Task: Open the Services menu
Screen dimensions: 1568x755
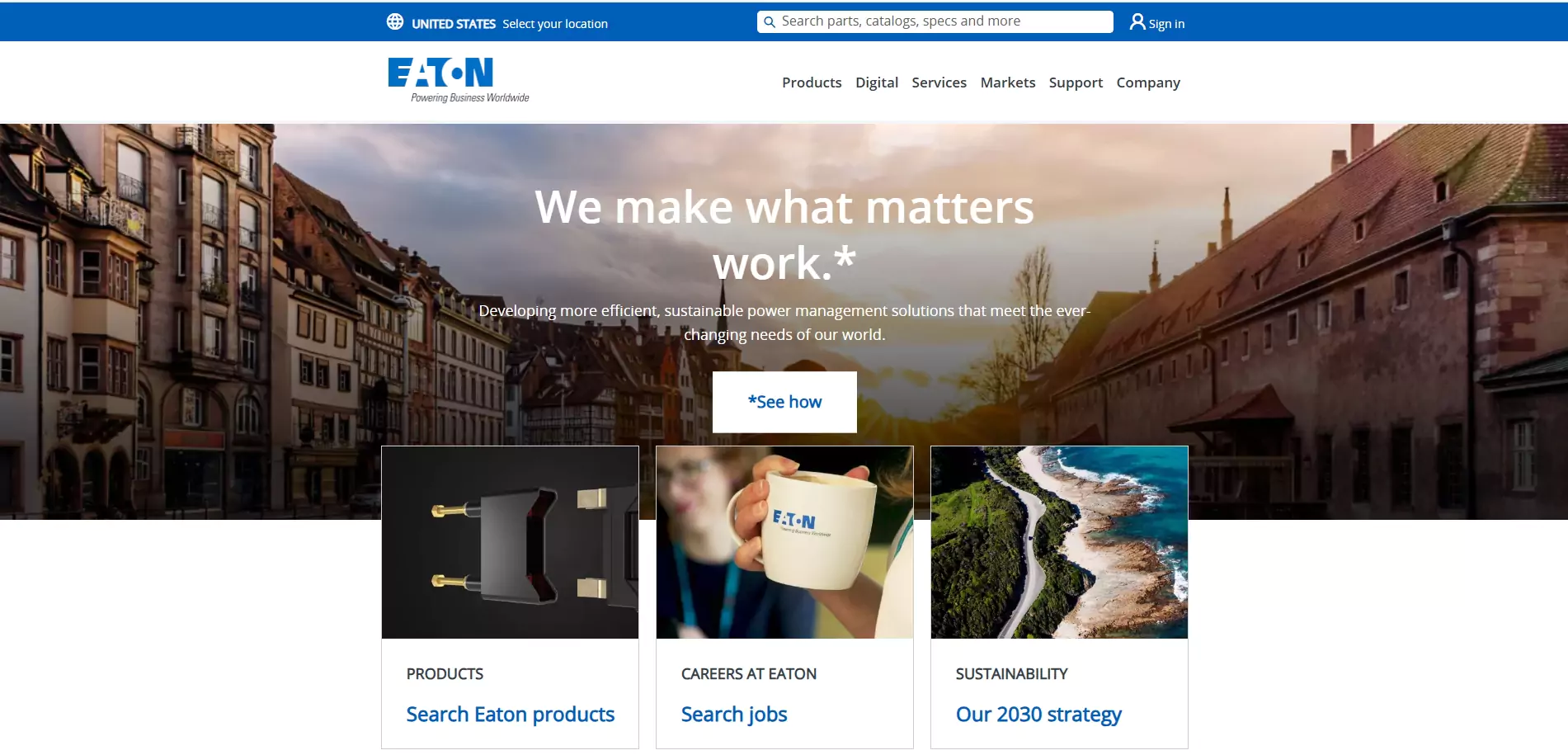Action: [x=939, y=83]
